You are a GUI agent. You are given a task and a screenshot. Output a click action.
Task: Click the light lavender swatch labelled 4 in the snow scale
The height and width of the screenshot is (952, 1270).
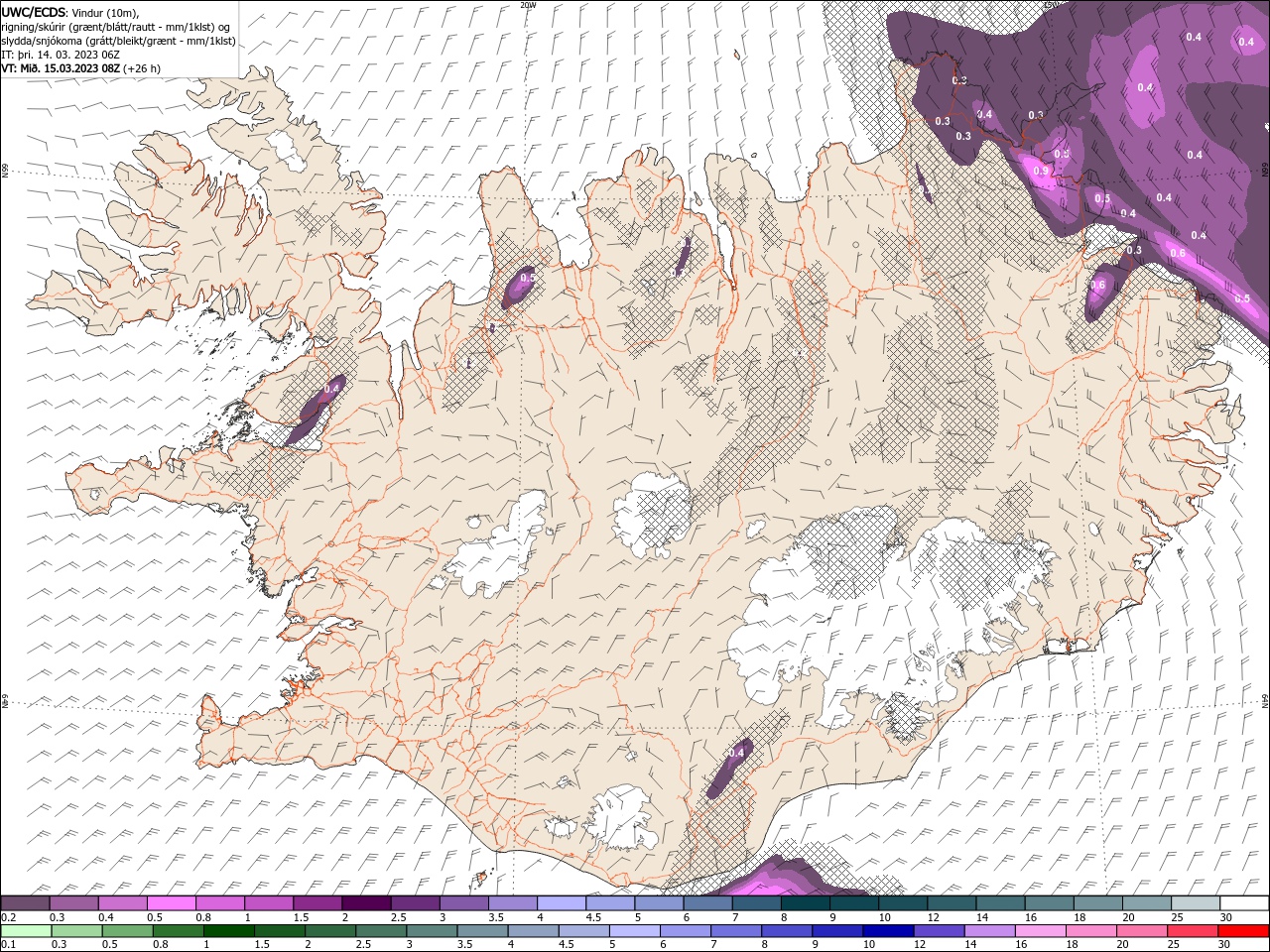click(x=562, y=903)
